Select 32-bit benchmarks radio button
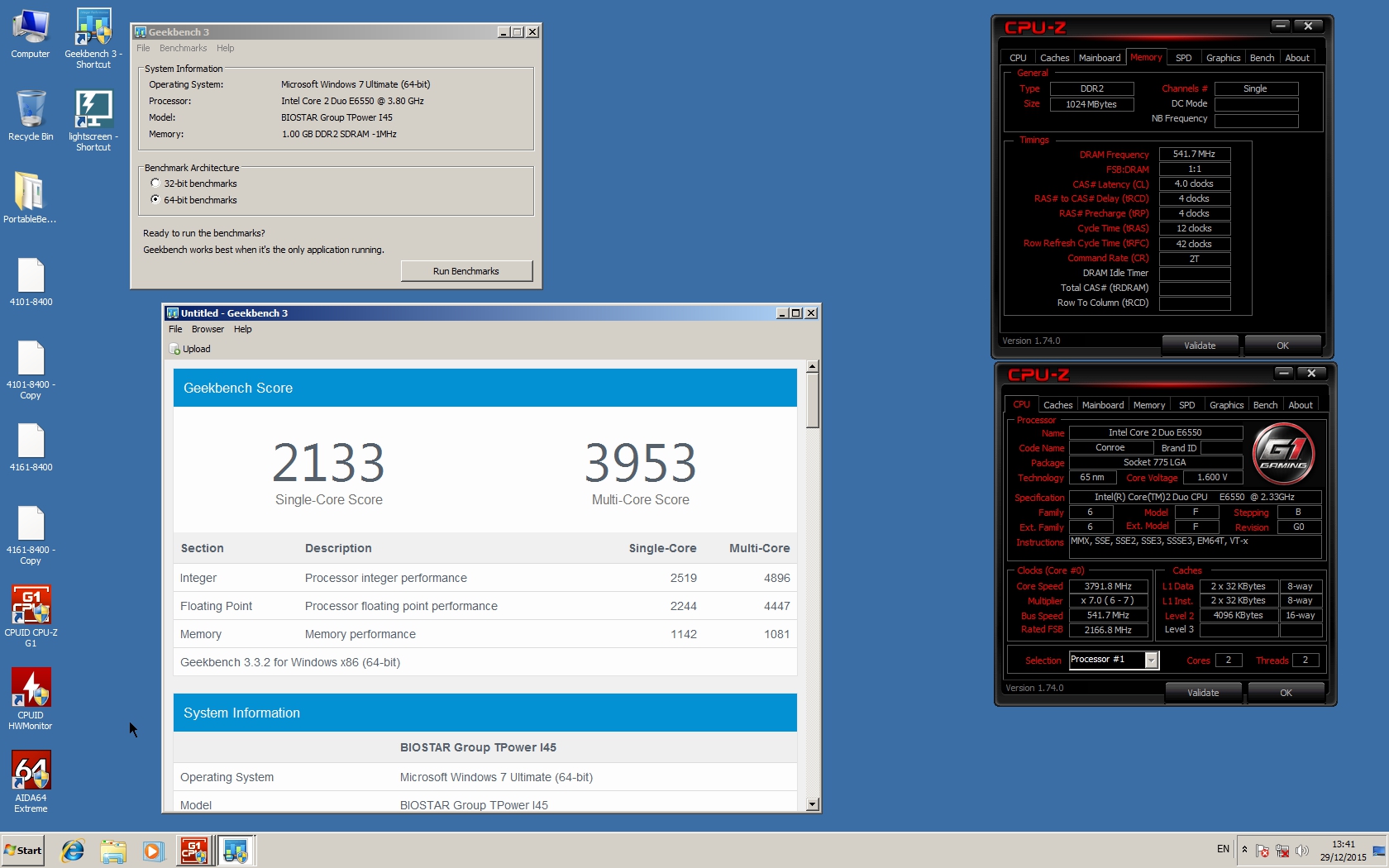This screenshot has height=868, width=1389. (155, 184)
